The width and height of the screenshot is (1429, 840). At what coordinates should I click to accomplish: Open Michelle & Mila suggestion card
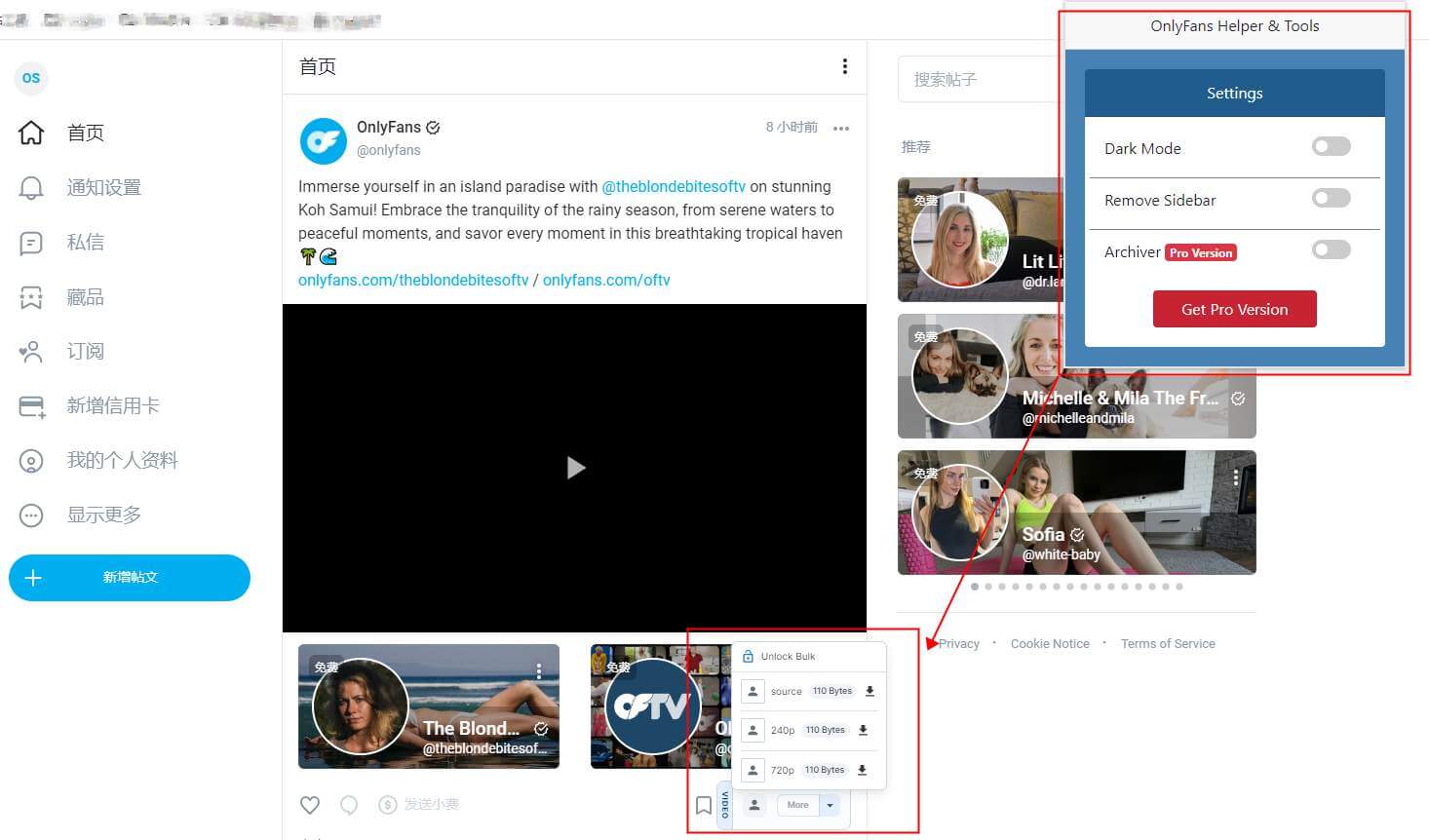(x=1076, y=376)
